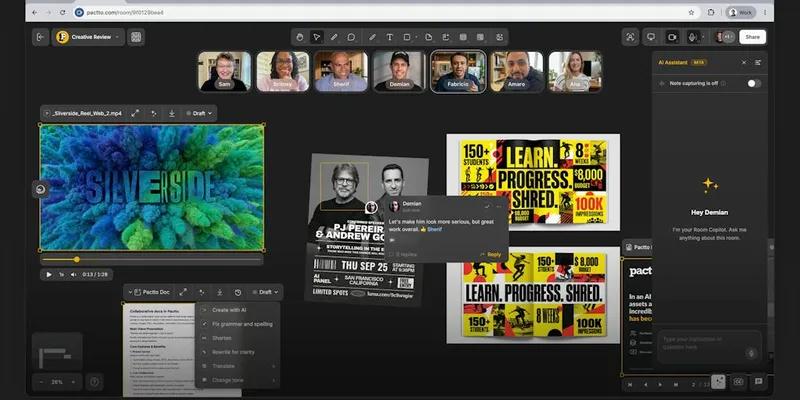Screen dimensions: 800x400
Task: Select Sam's video thumbnail
Action: (224, 71)
